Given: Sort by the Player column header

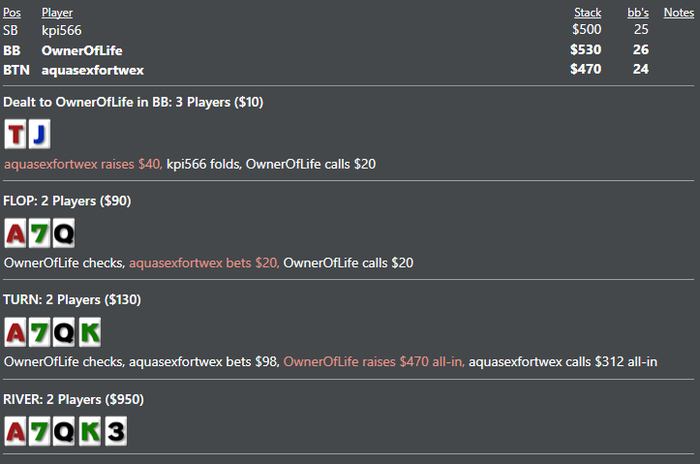Looking at the screenshot, I should 58,12.
